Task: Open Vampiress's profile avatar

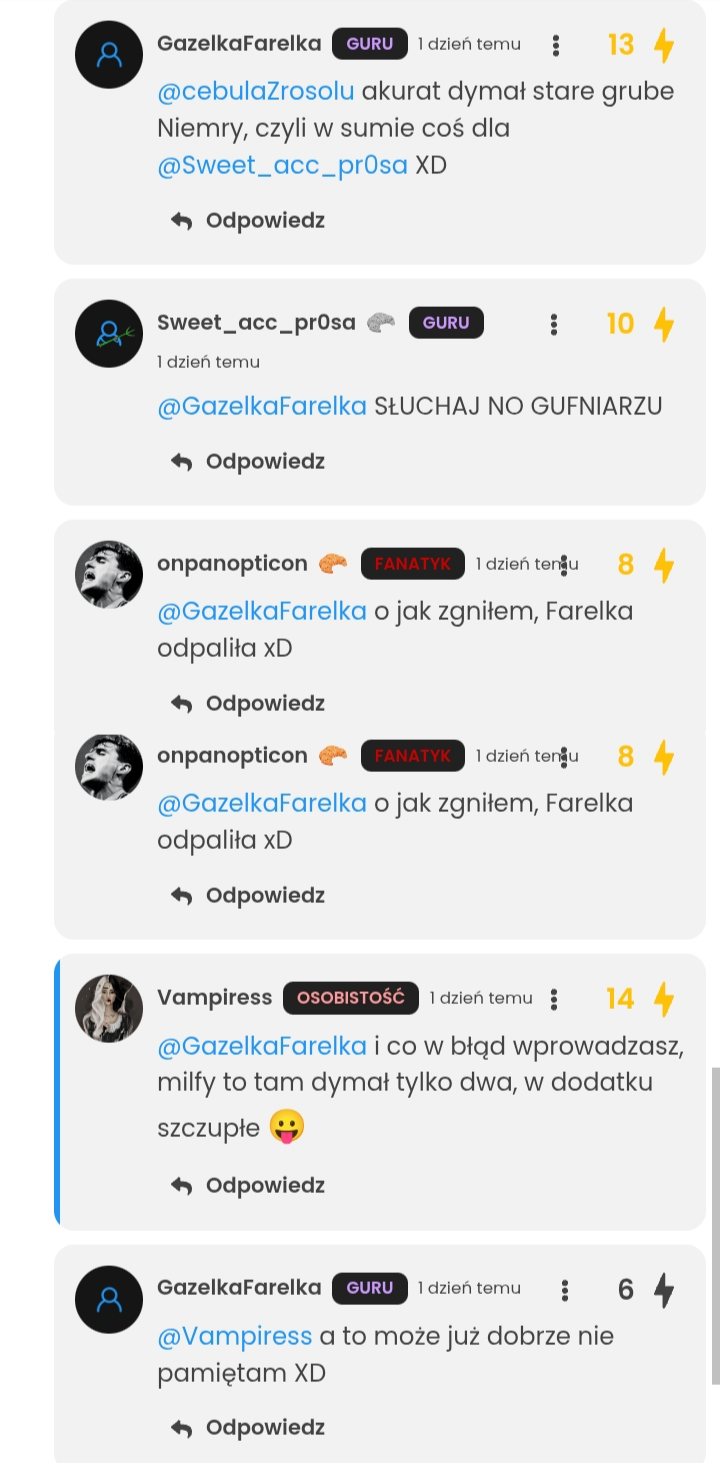Action: [109, 1008]
